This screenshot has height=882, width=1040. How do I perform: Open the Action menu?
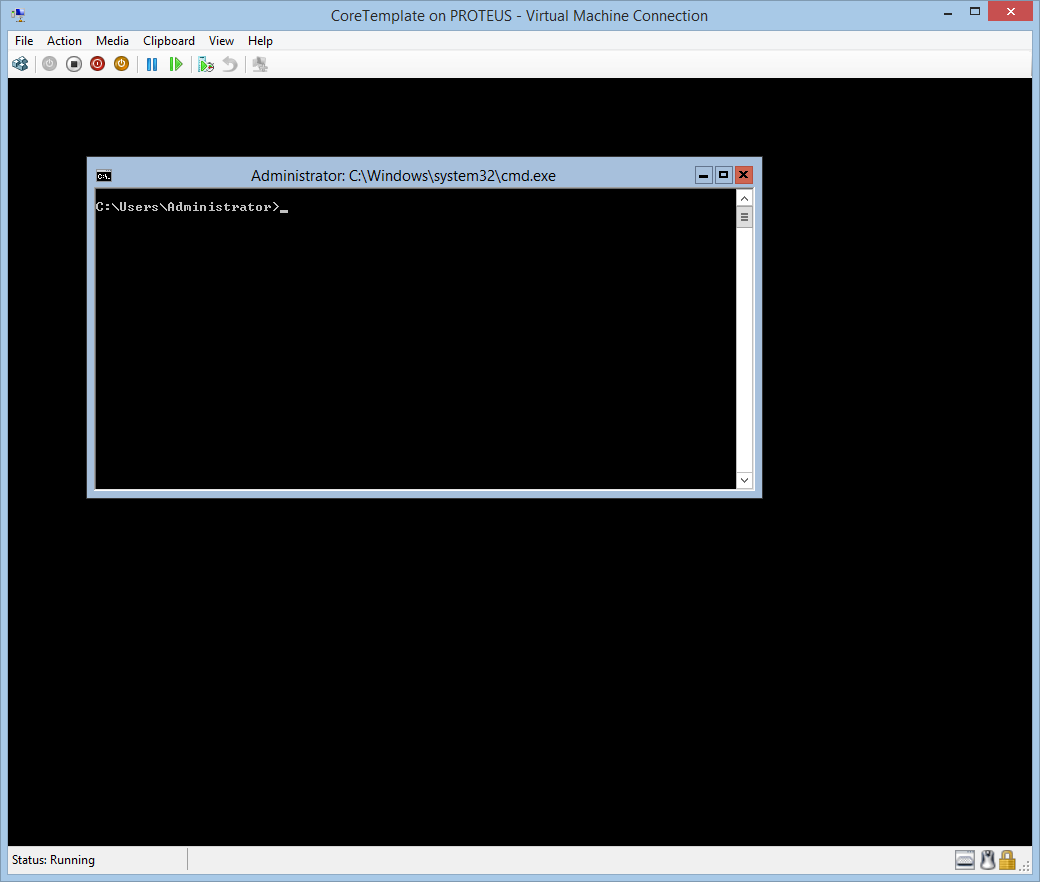point(64,41)
